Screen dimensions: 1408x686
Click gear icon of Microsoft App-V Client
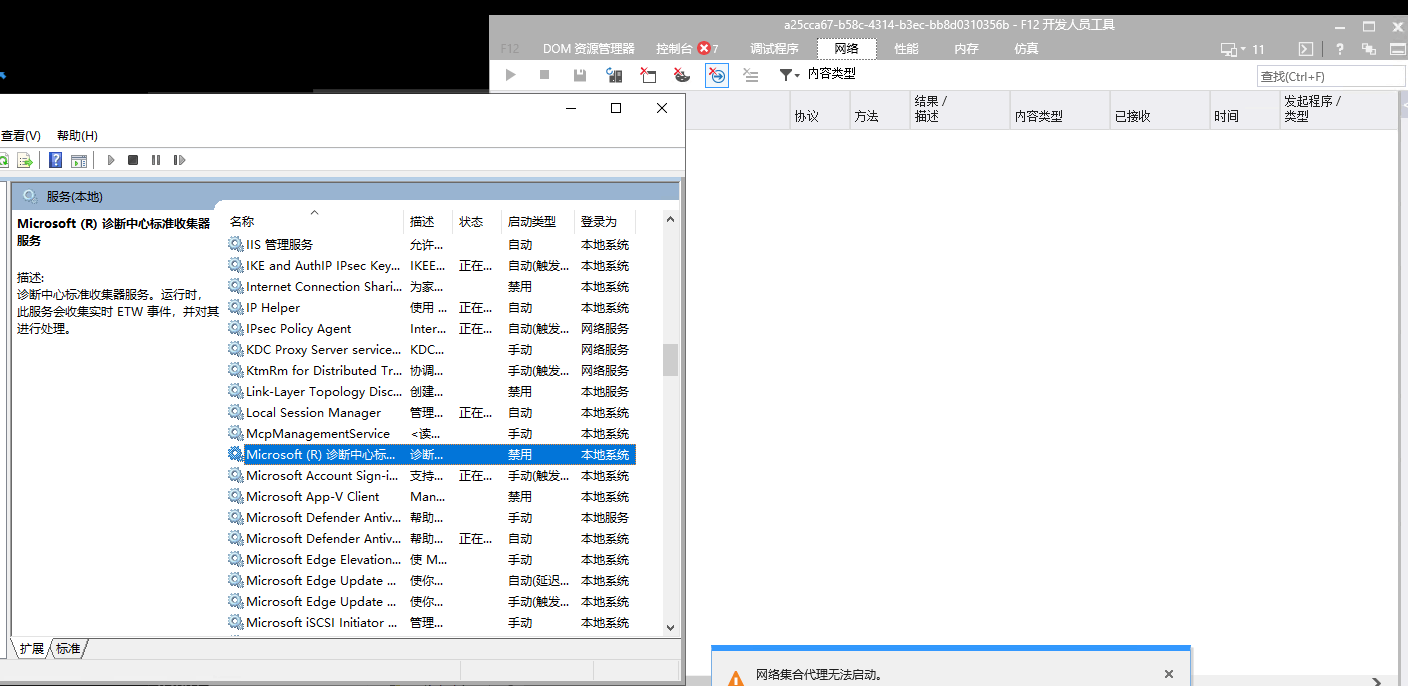point(236,496)
